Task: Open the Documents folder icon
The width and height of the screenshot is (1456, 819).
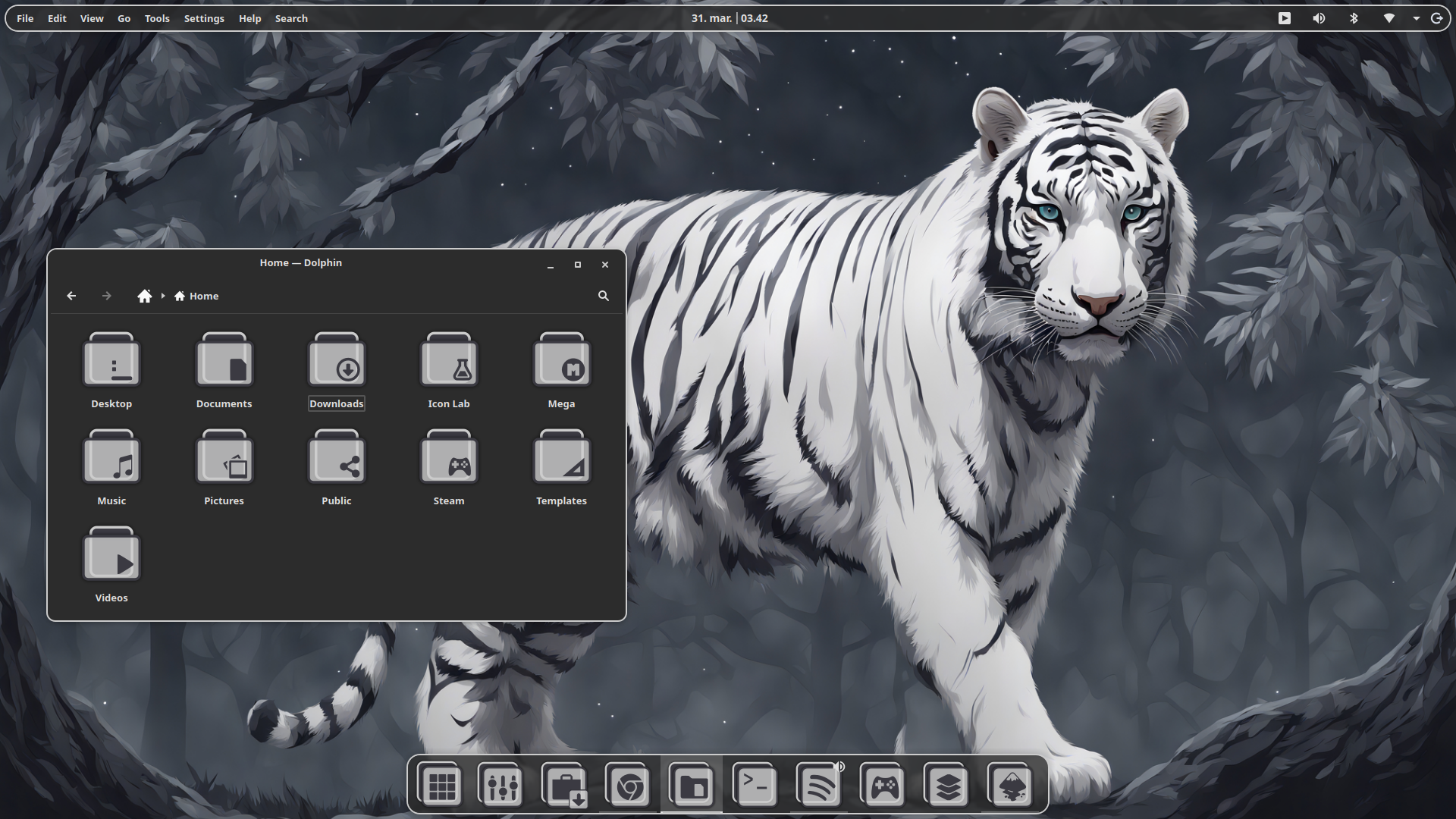Action: point(224,359)
